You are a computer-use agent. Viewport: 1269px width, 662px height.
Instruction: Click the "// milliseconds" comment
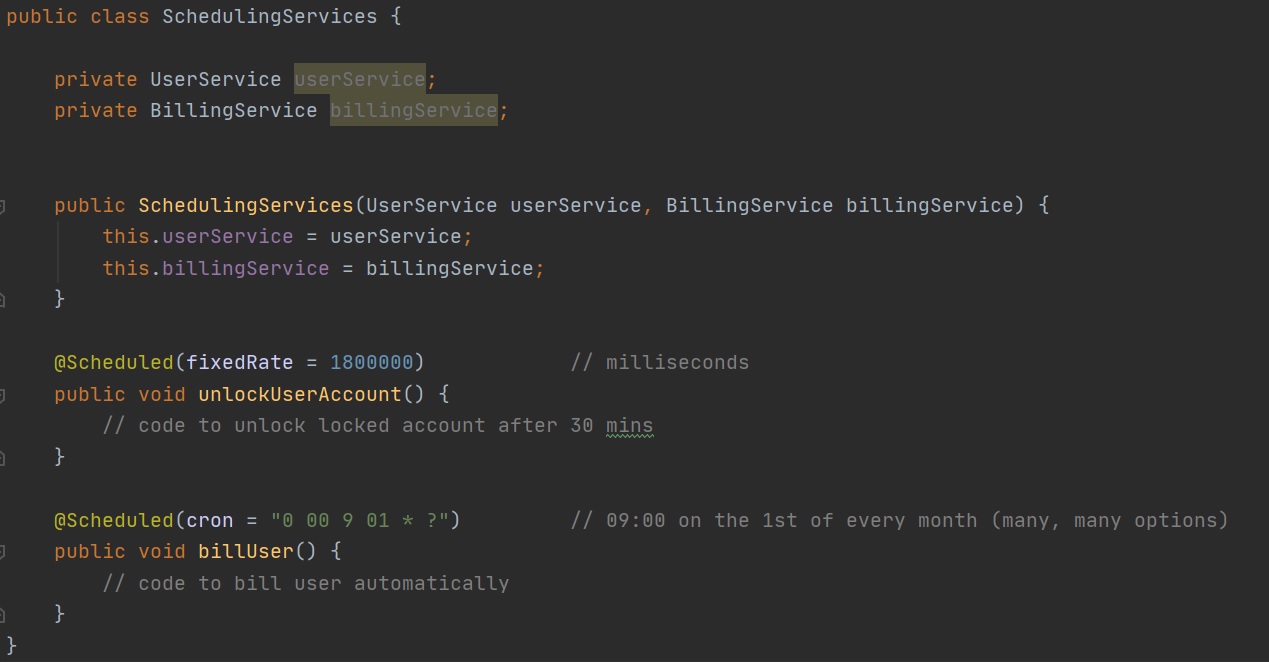(659, 362)
